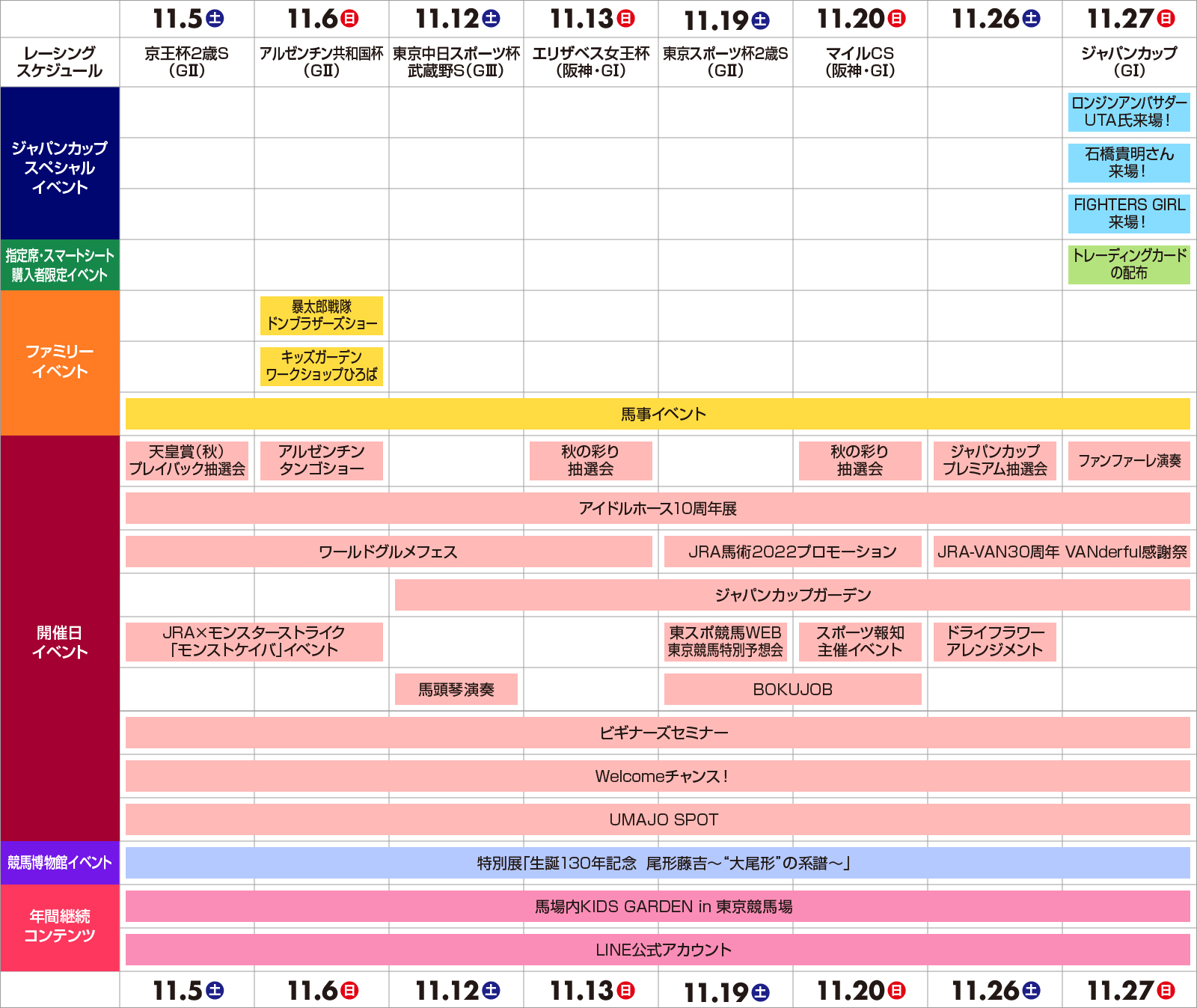Screen dimensions: 1197x1008
Task: Open LINE公式アカウント bar
Action: 658,950
